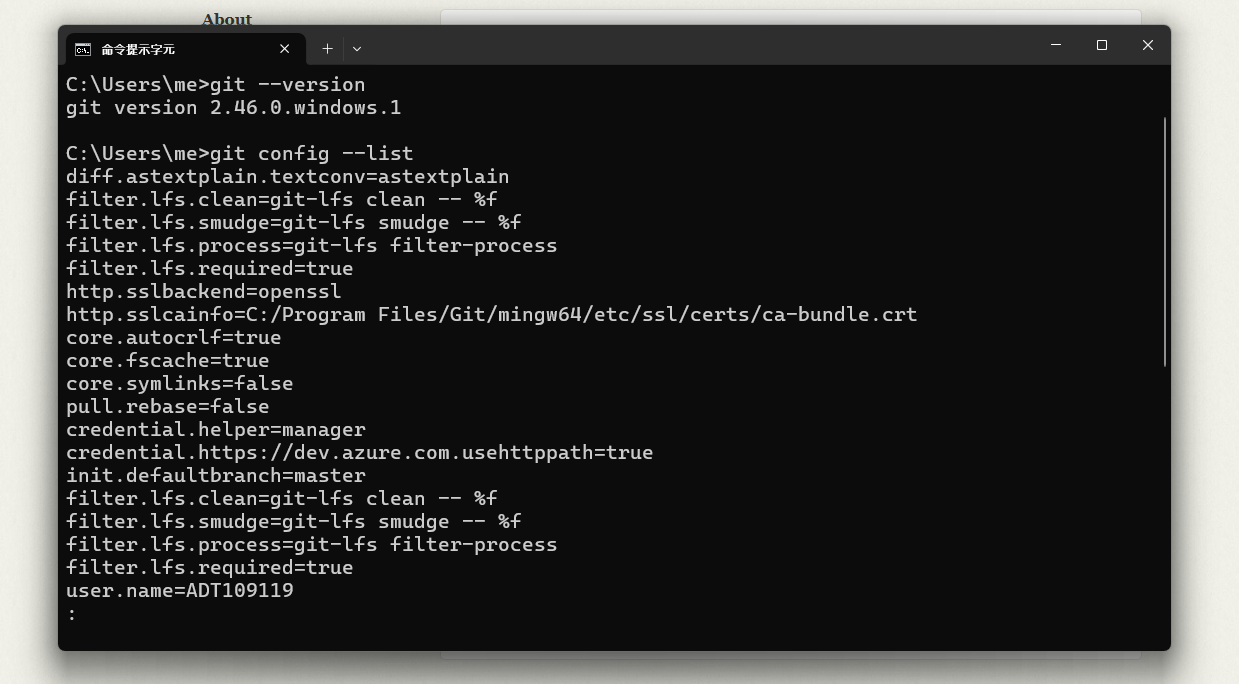This screenshot has height=684, width=1239.
Task: Minimize the terminal window
Action: point(1056,45)
